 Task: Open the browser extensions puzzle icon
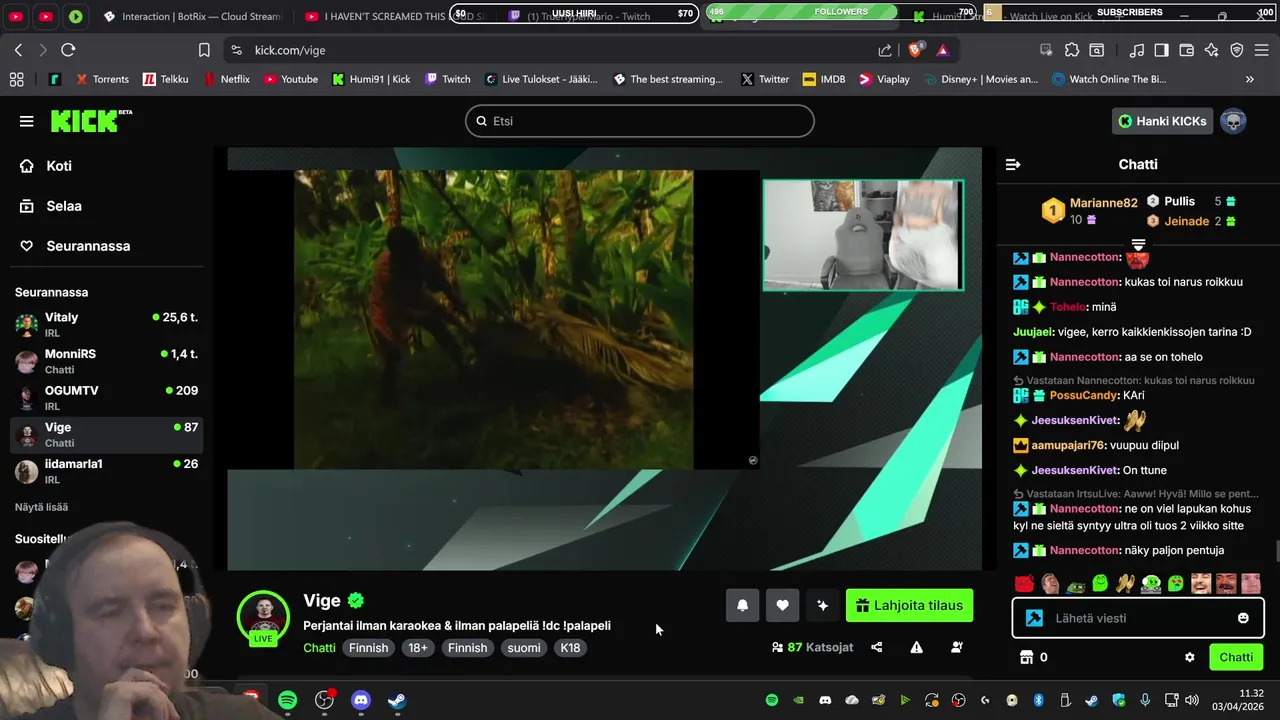tap(1072, 50)
